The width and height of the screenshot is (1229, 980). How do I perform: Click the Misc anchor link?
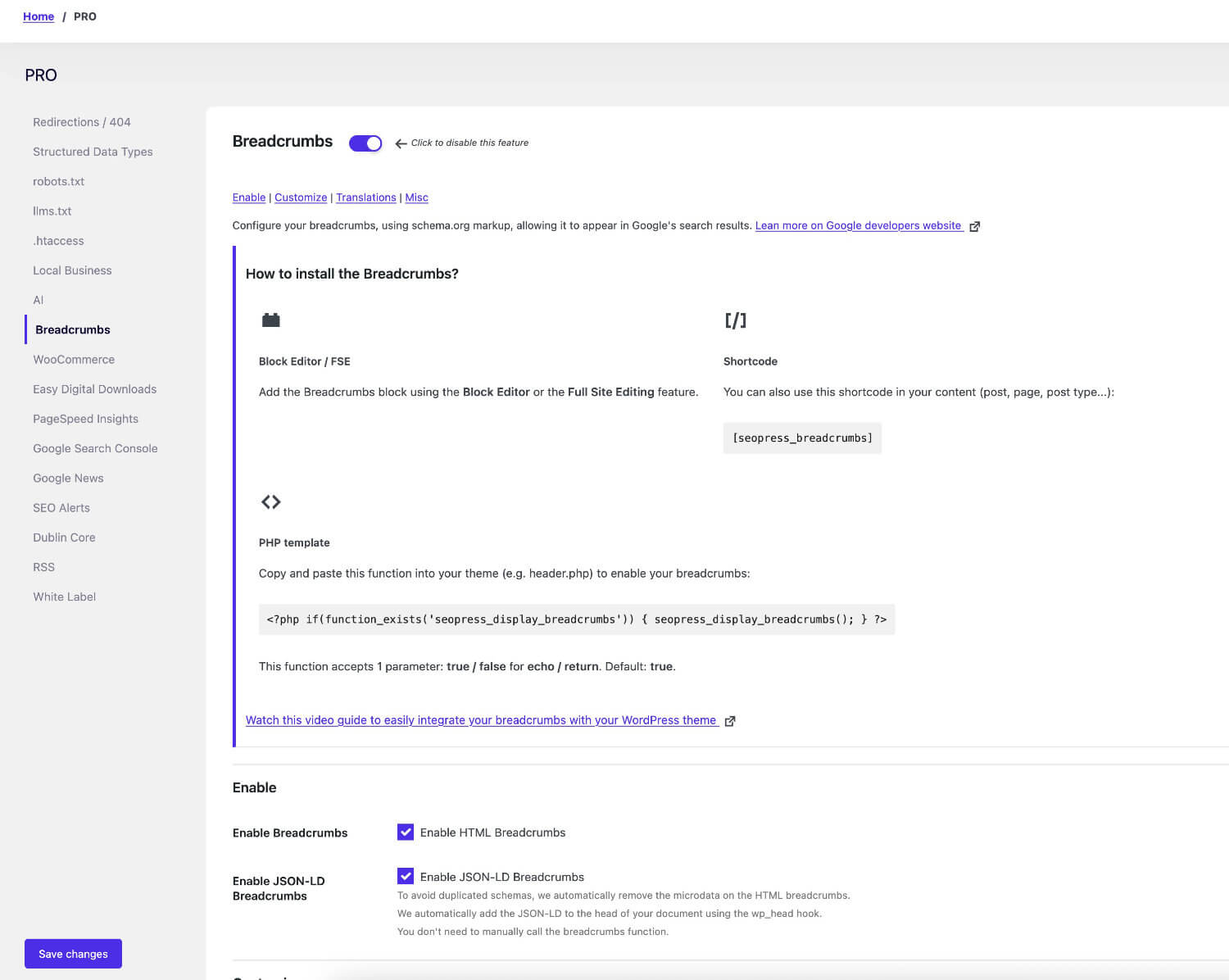tap(416, 197)
